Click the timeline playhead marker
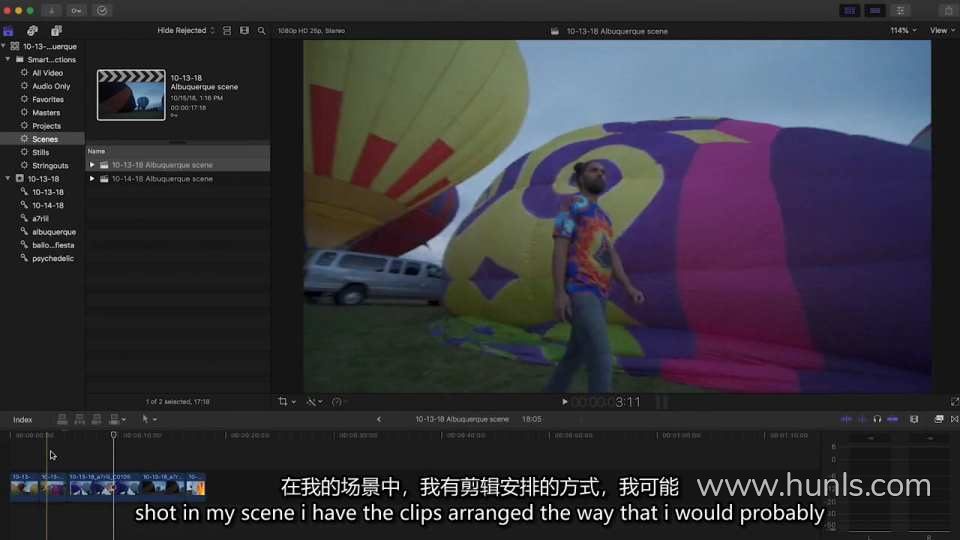This screenshot has width=960, height=540. pos(113,435)
